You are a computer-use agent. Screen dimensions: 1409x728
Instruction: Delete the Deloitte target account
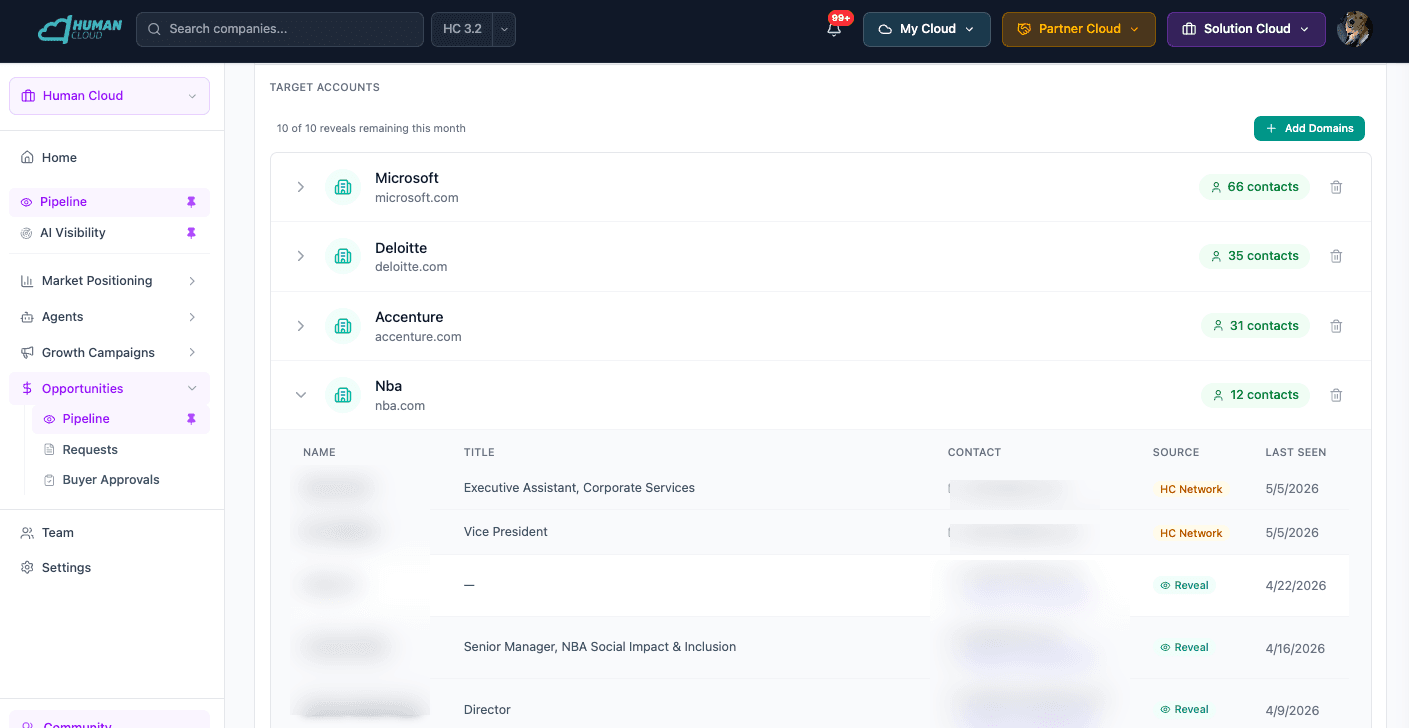[x=1336, y=256]
